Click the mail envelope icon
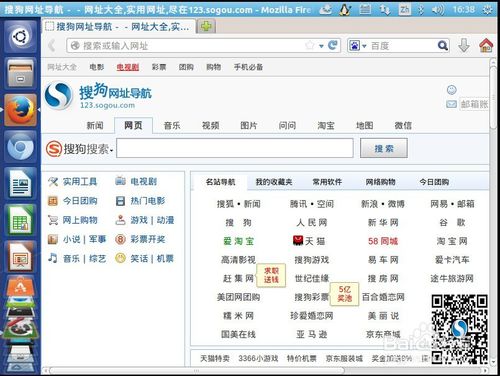The height and width of the screenshot is (376, 500). coord(451,104)
